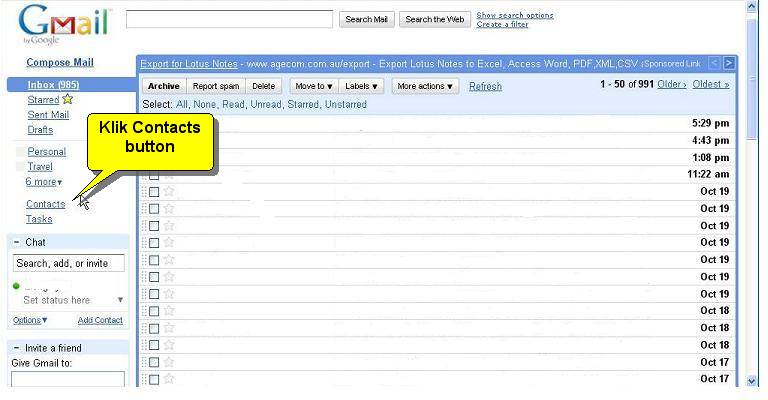Expand the More actions menu

tap(425, 86)
